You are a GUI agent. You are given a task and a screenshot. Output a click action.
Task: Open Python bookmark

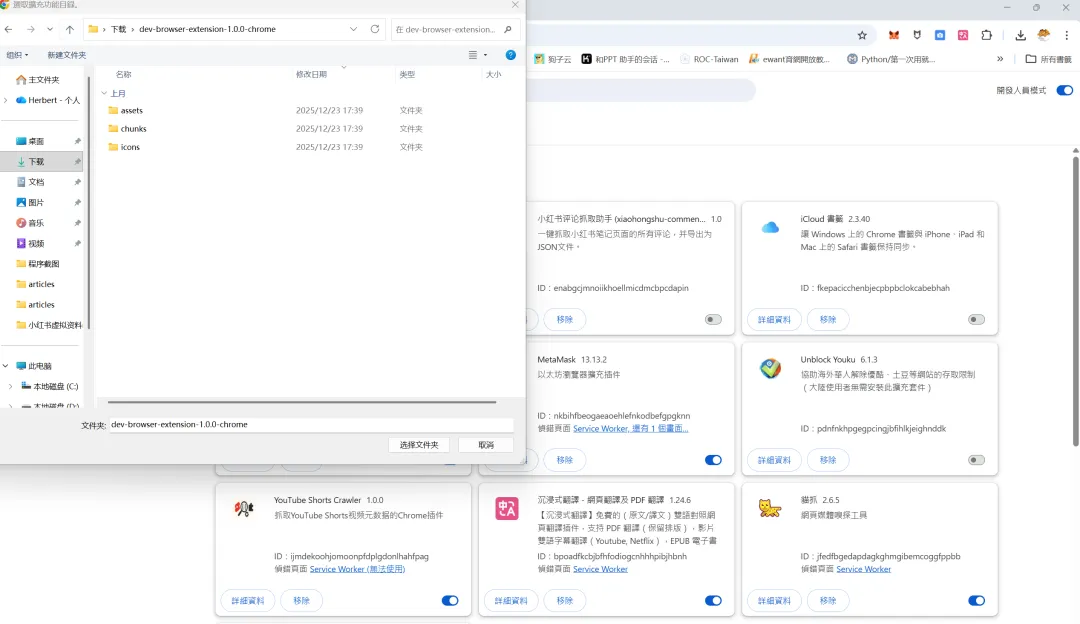pos(891,59)
